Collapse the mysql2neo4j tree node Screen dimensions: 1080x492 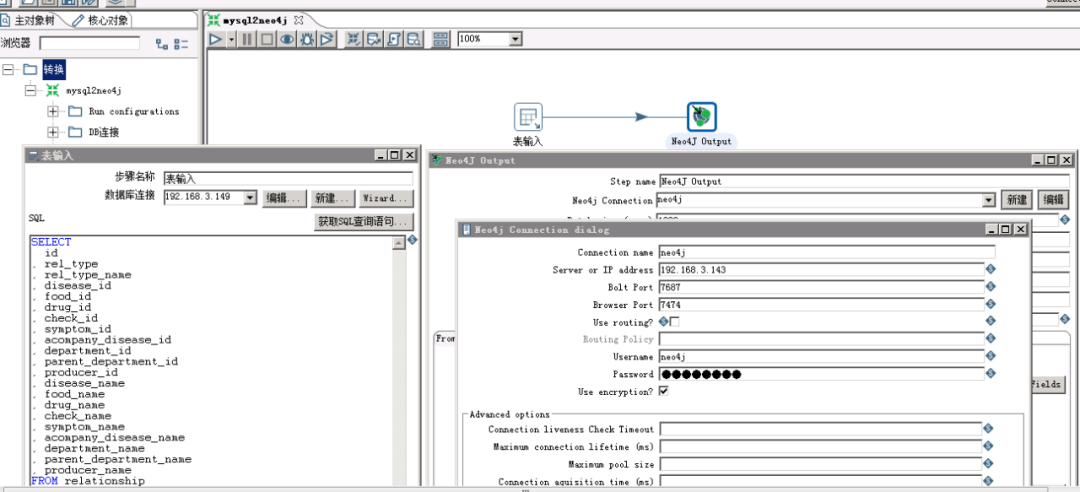pos(30,90)
